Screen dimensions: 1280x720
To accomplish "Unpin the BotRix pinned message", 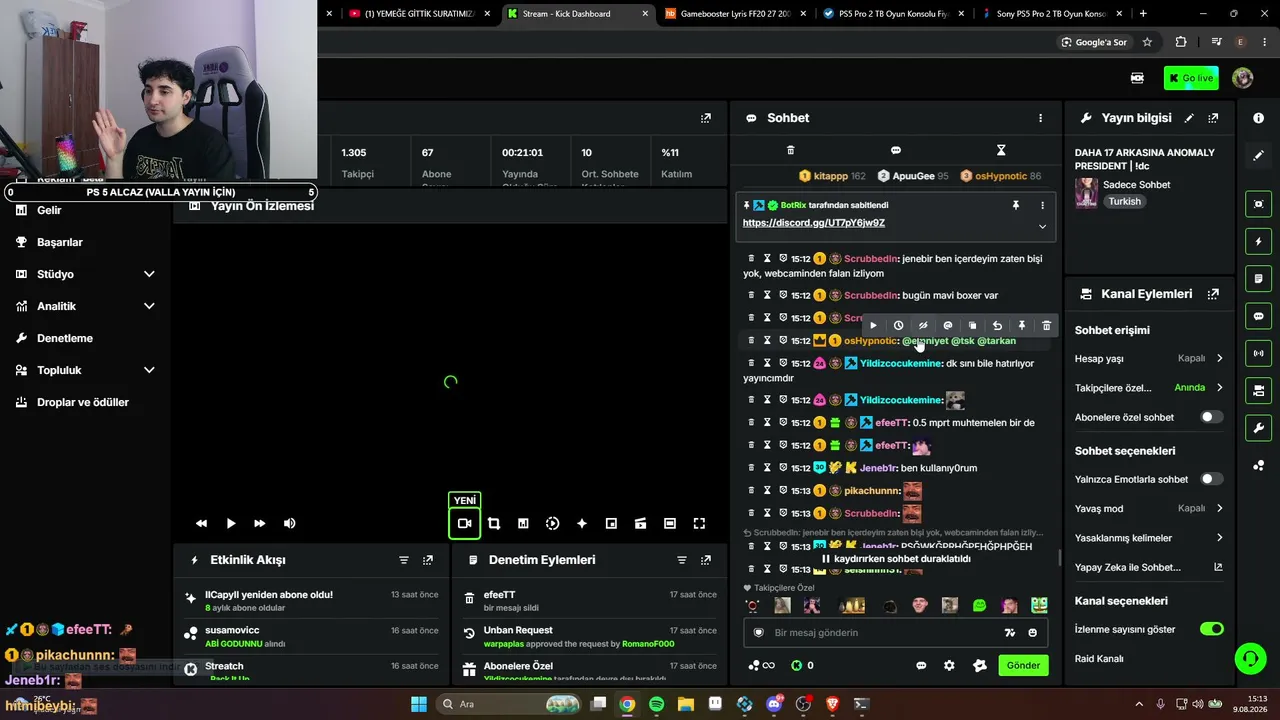I will 1016,205.
